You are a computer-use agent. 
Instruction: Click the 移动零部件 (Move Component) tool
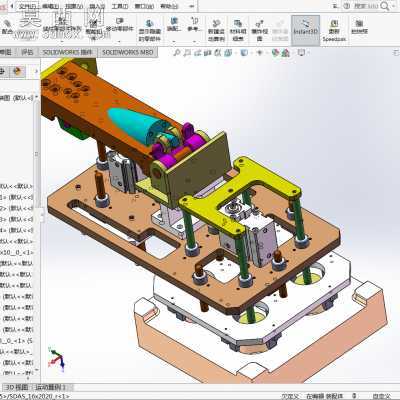tap(120, 26)
